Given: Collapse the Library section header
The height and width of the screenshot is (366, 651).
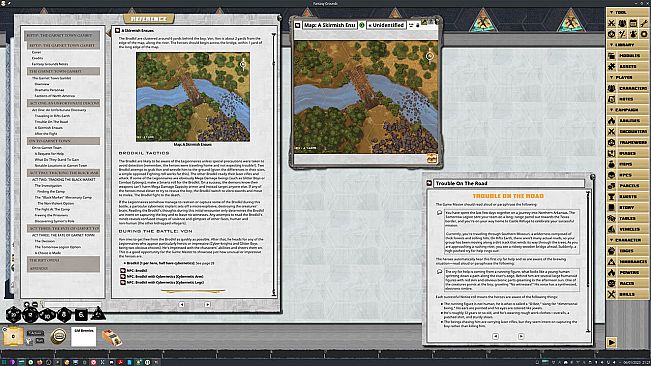Looking at the screenshot, I should (x=627, y=44).
